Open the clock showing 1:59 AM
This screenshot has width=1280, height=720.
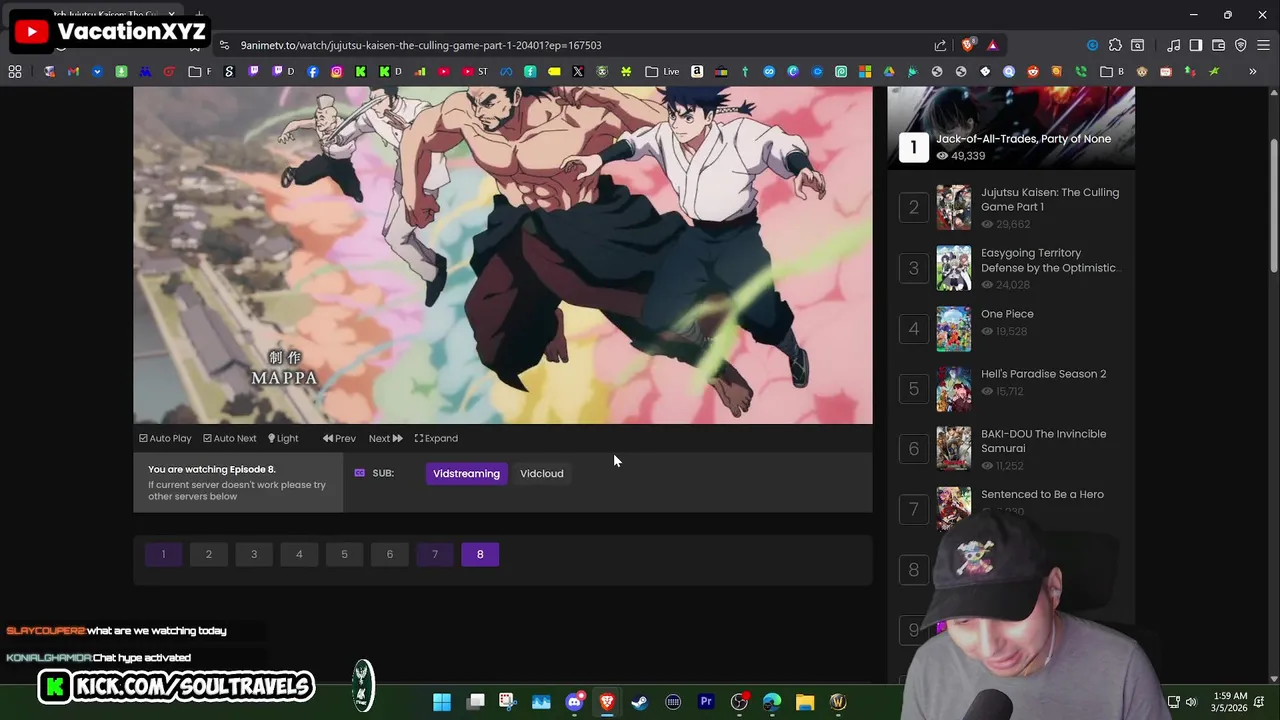(x=1231, y=702)
